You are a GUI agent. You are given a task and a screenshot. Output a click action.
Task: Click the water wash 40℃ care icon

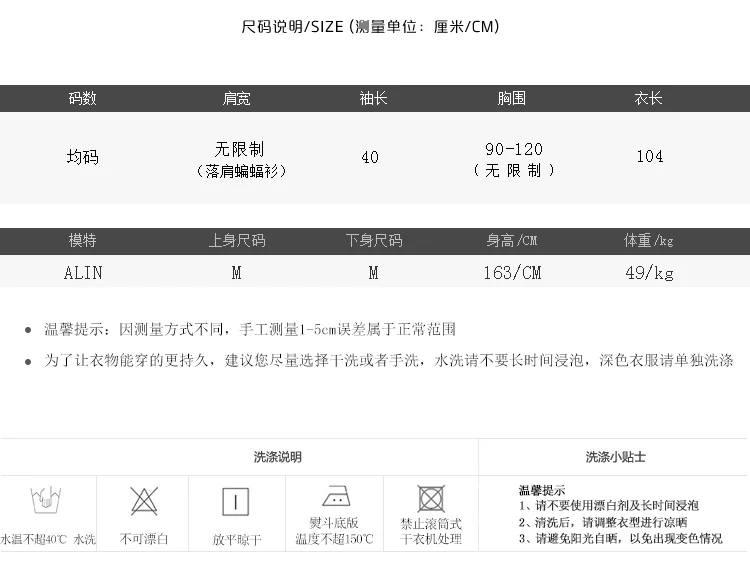tap(46, 500)
